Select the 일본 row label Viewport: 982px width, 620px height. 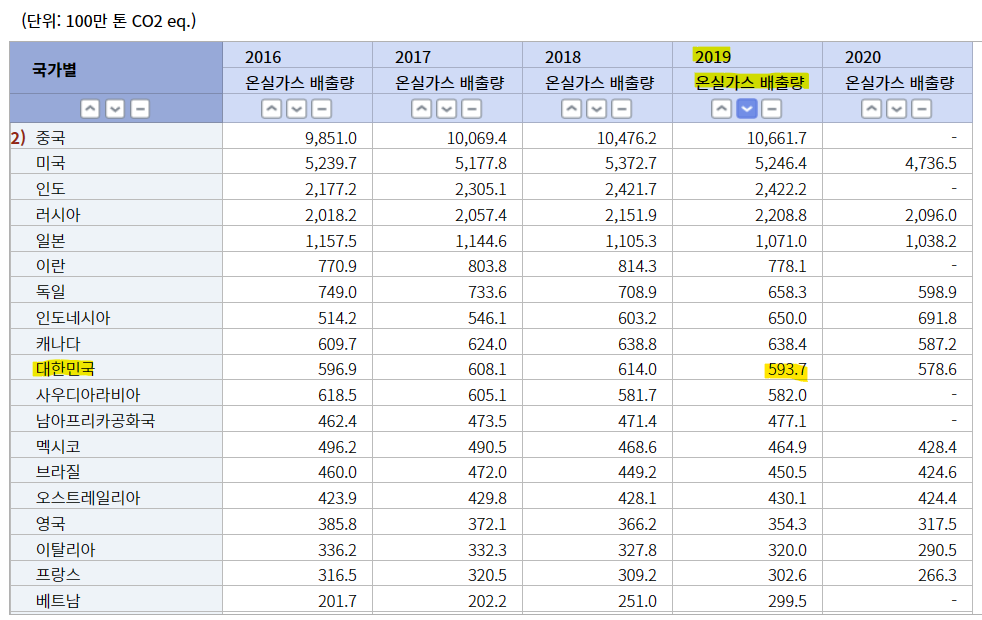point(51,240)
